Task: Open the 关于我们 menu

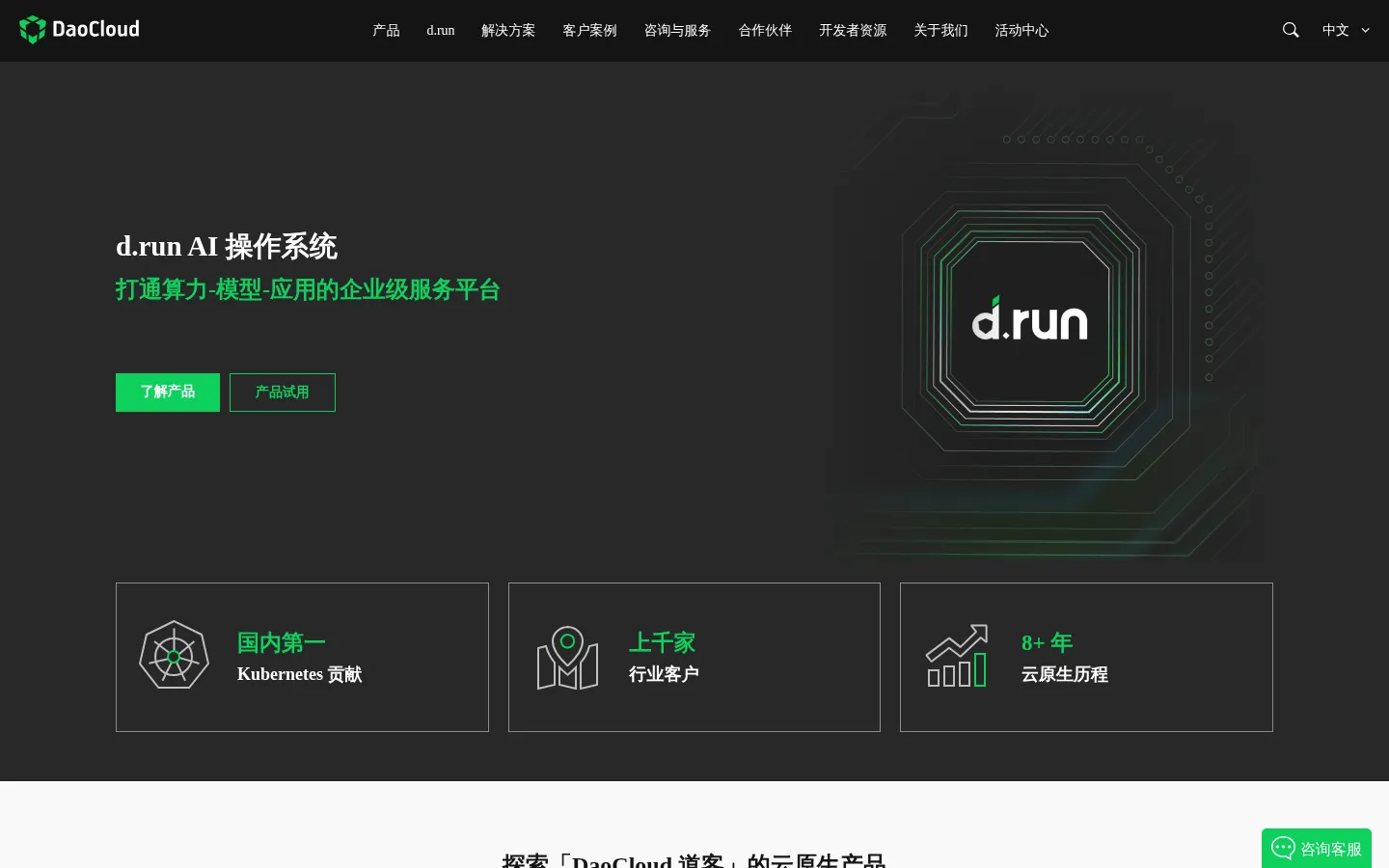Action: [x=940, y=30]
